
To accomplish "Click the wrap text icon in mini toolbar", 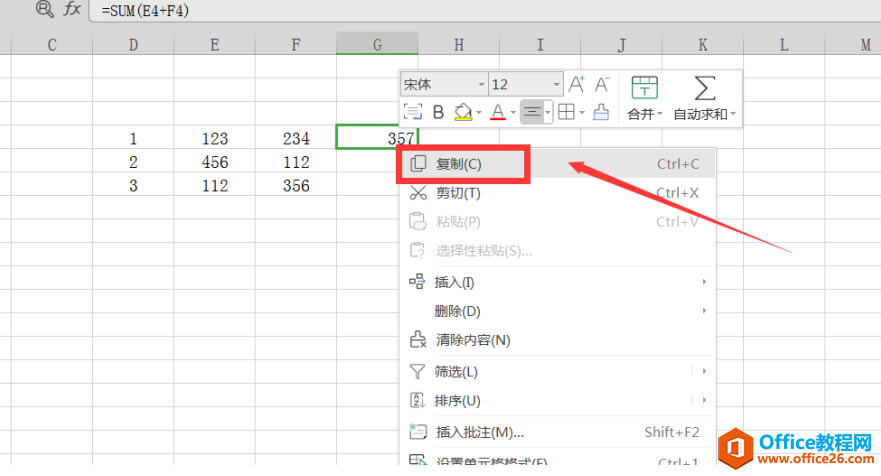I will coord(413,112).
